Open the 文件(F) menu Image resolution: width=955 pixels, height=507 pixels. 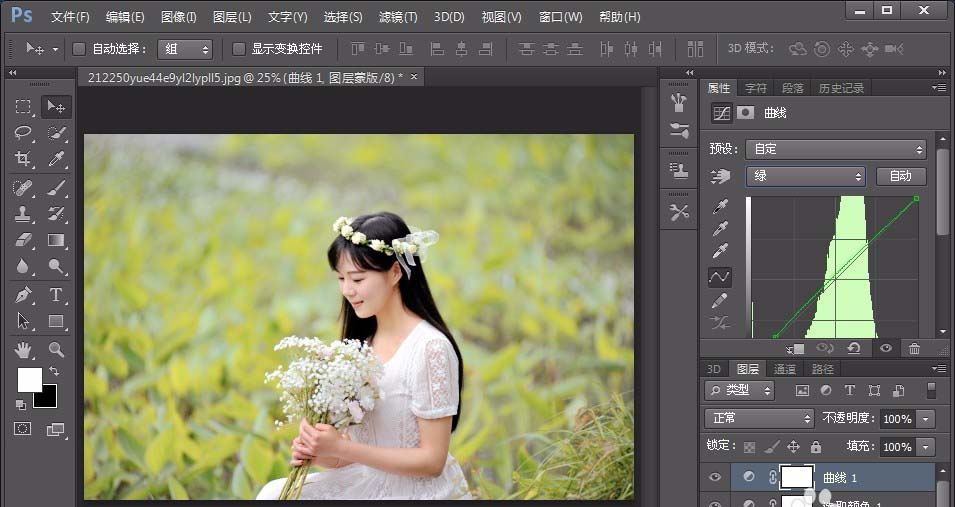click(70, 17)
